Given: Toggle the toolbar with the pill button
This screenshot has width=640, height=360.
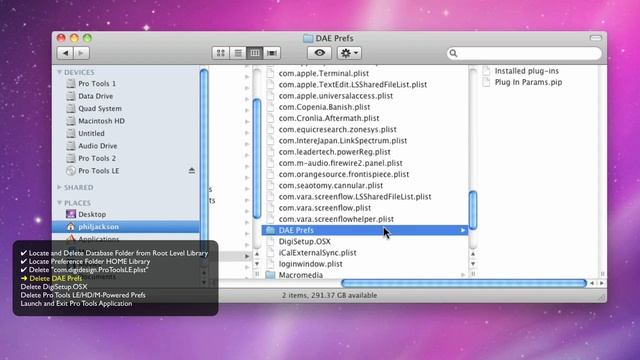Looking at the screenshot, I should (596, 38).
